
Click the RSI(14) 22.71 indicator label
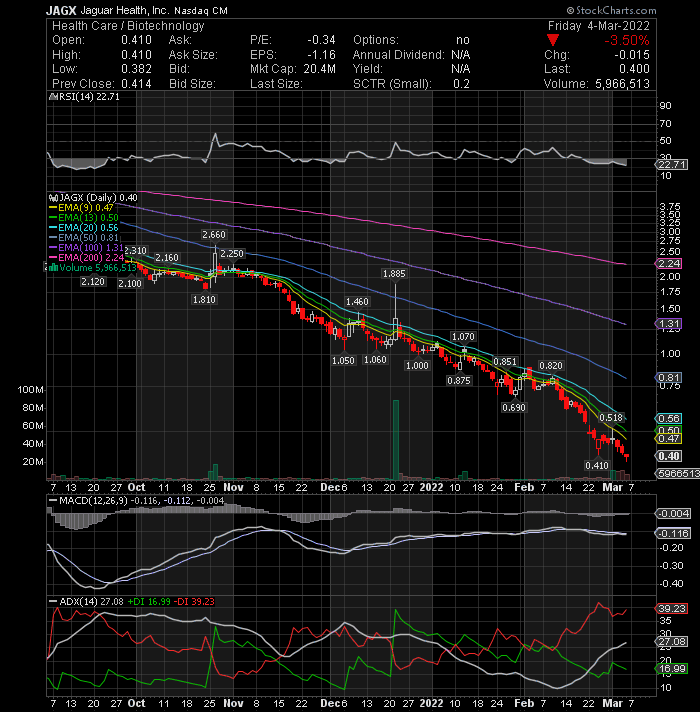tap(85, 97)
